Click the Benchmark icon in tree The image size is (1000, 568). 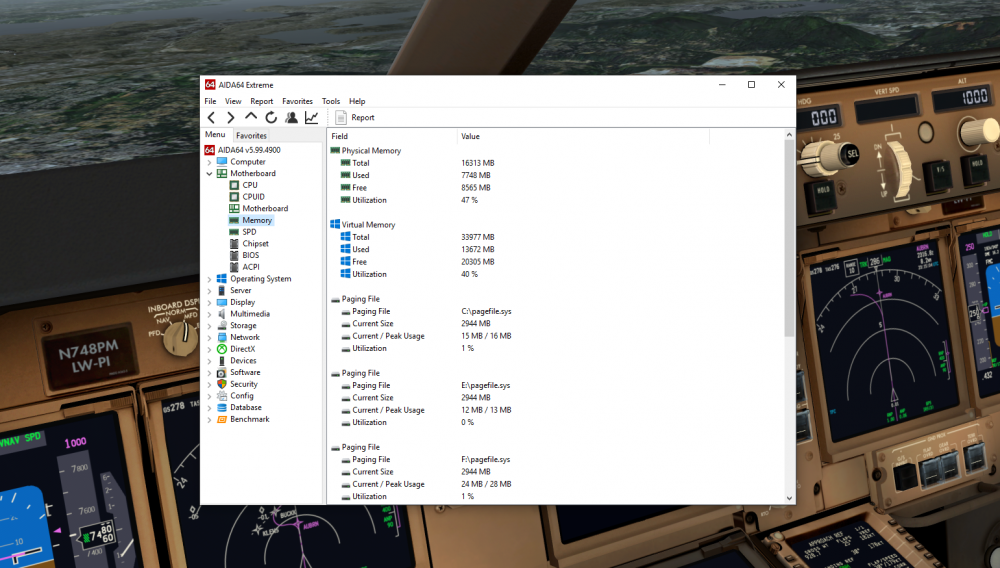click(222, 419)
